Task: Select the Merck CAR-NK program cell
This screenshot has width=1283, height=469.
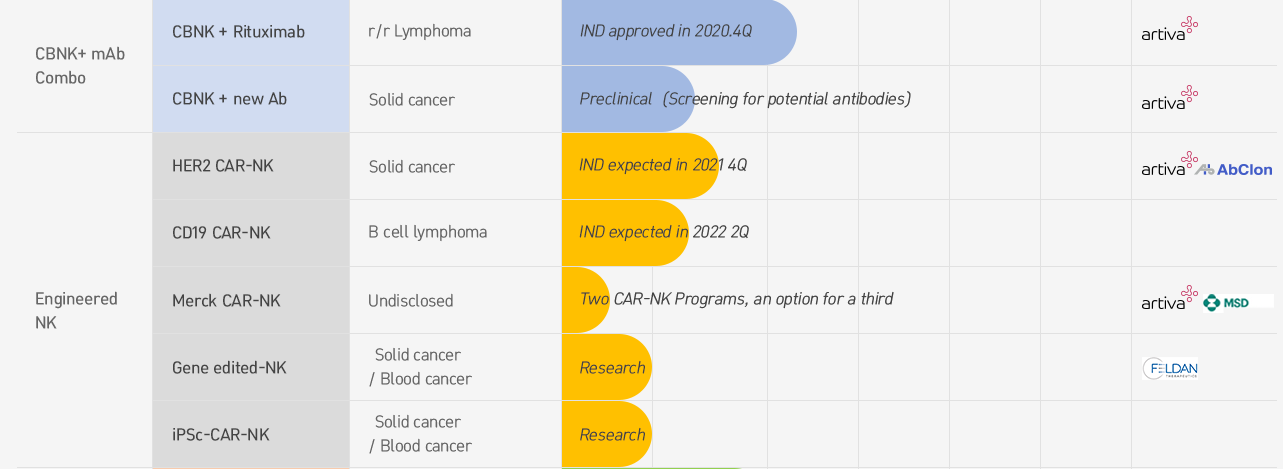Action: 251,300
